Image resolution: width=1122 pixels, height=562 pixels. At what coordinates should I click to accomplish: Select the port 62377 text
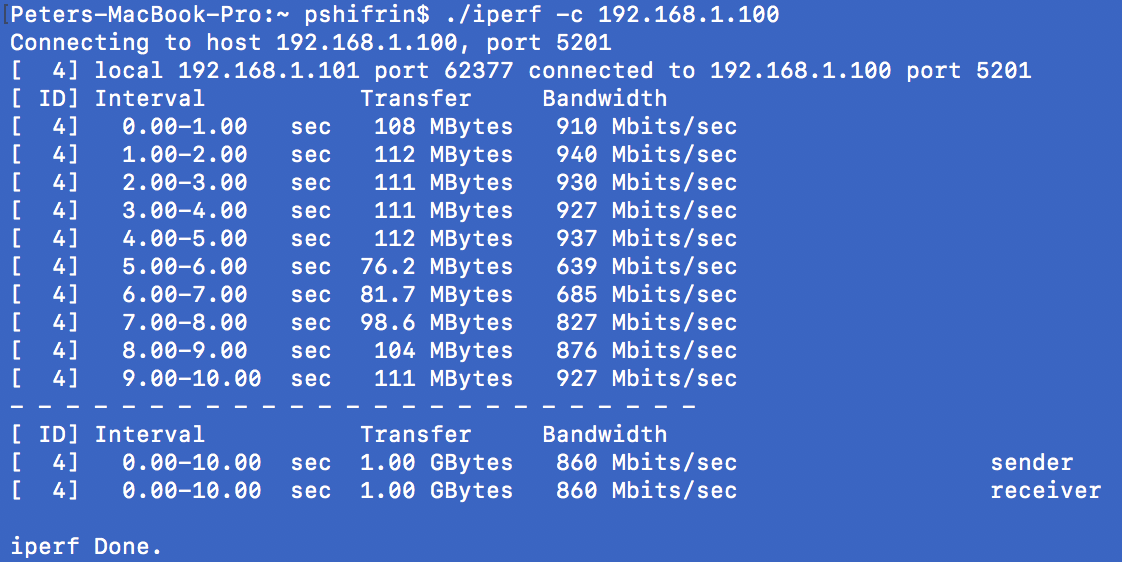[444, 70]
